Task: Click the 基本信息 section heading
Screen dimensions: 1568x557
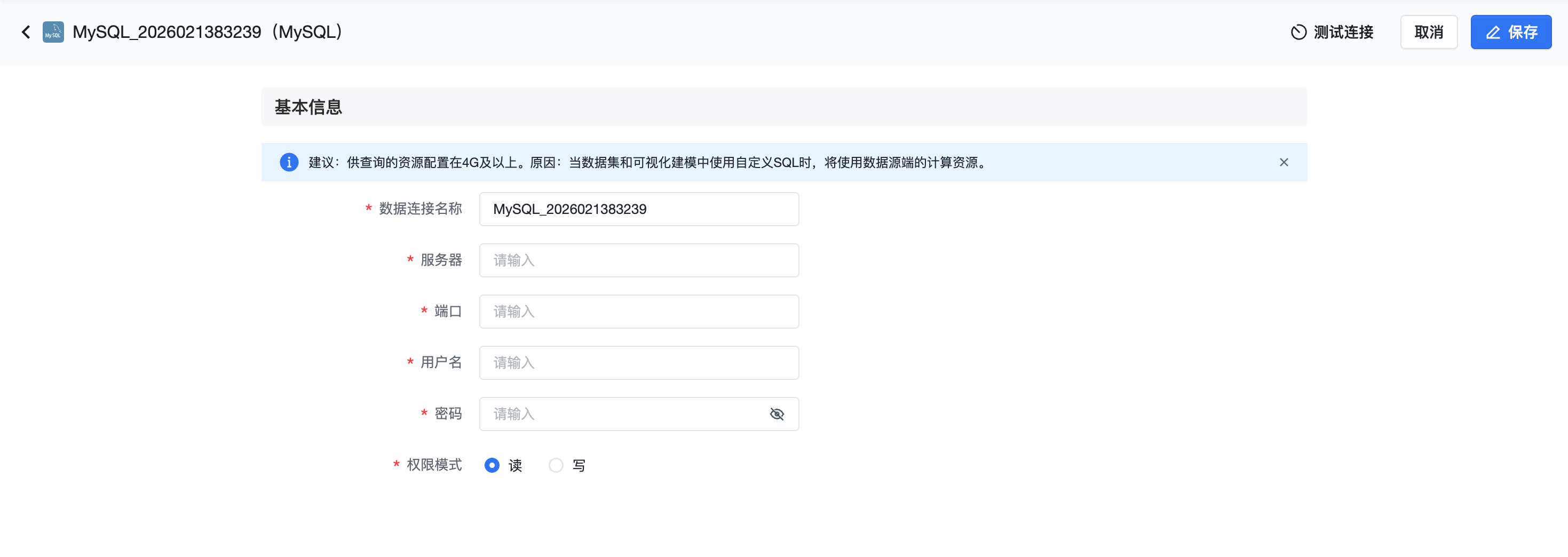Action: point(308,107)
